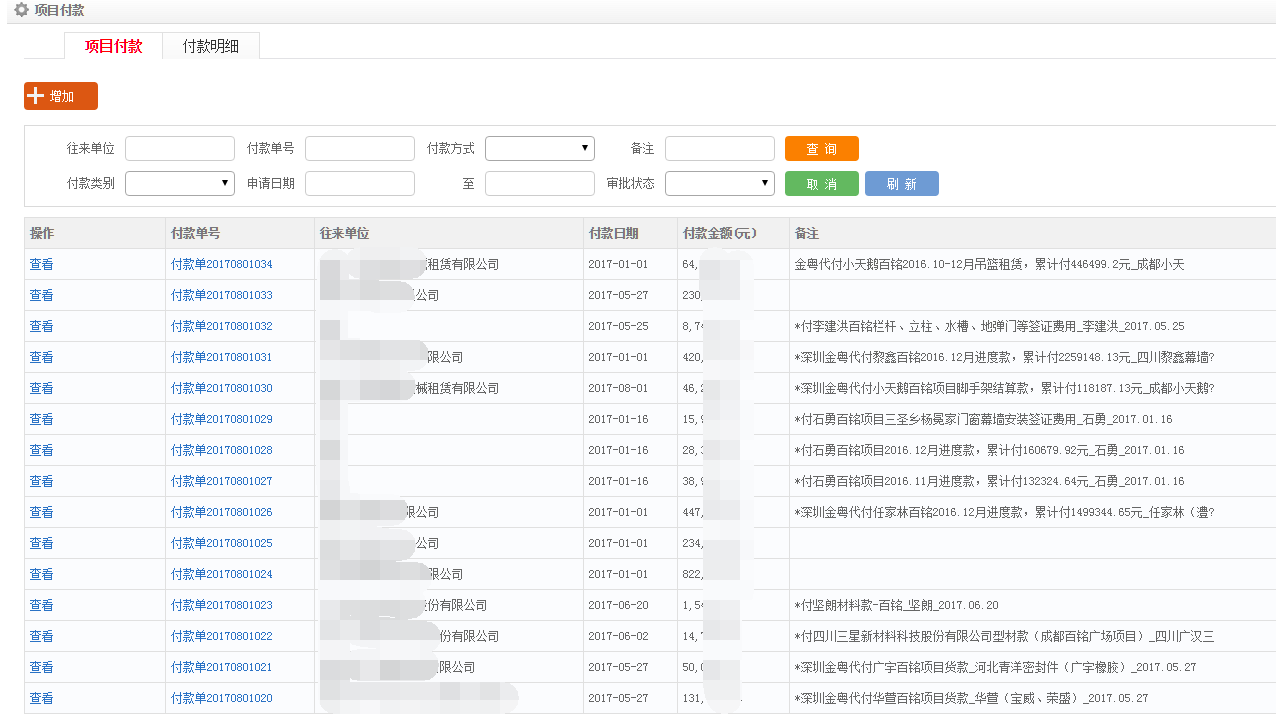Viewport: 1276px width, 721px height.
Task: Focus the 备注 text field
Action: pos(719,149)
